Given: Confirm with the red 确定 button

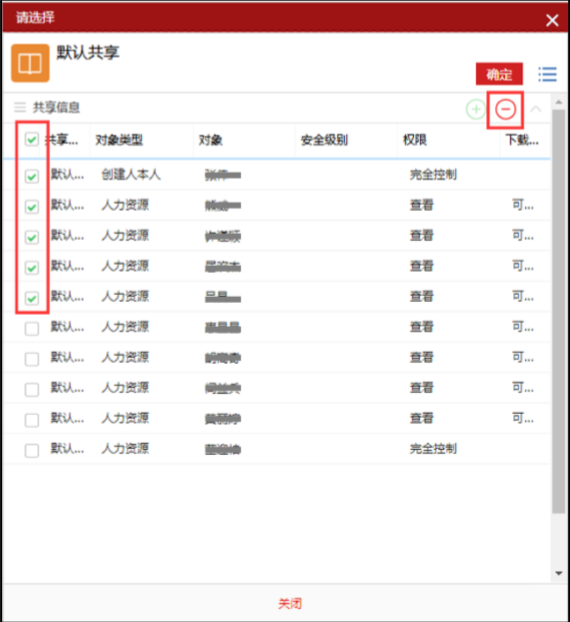Looking at the screenshot, I should [x=499, y=74].
